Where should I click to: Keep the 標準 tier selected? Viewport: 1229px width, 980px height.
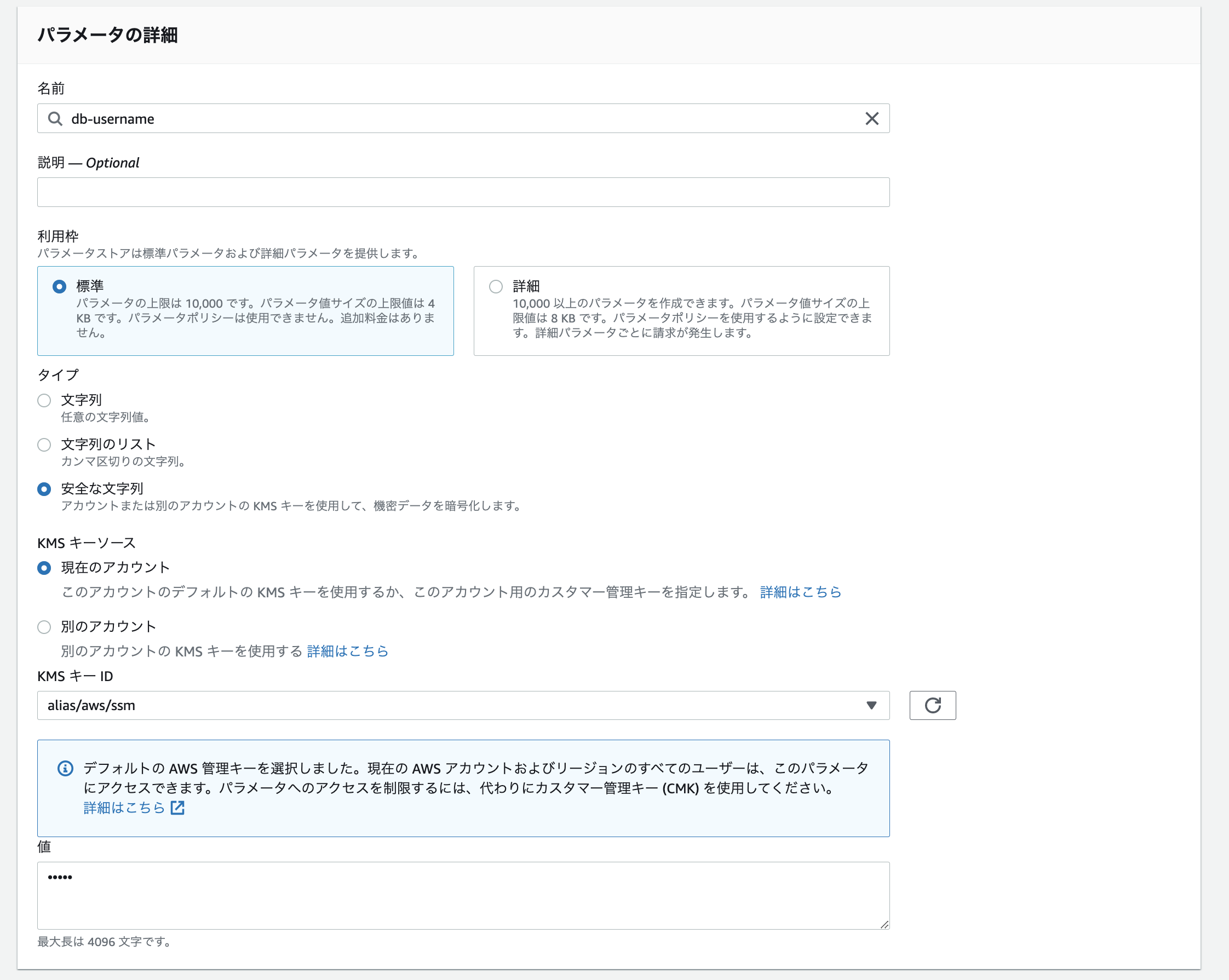coord(59,286)
